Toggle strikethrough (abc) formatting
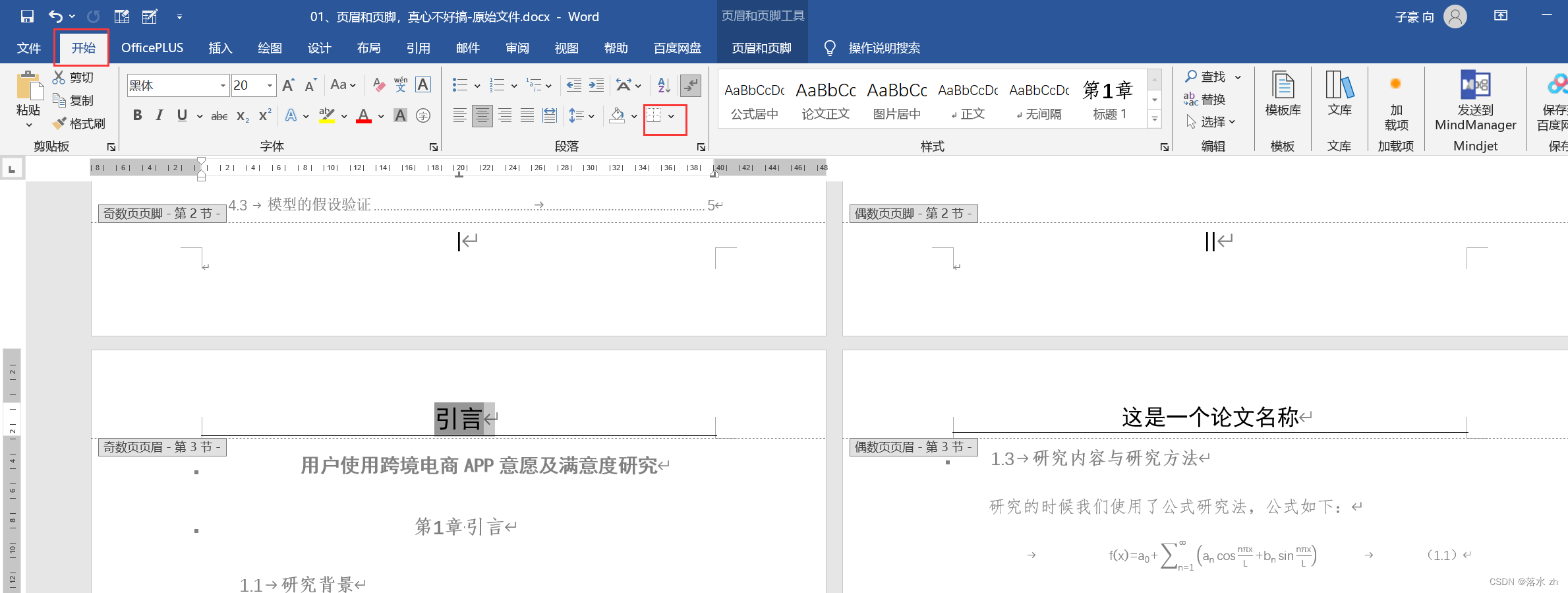Screen dimensions: 1568x593 pos(219,115)
